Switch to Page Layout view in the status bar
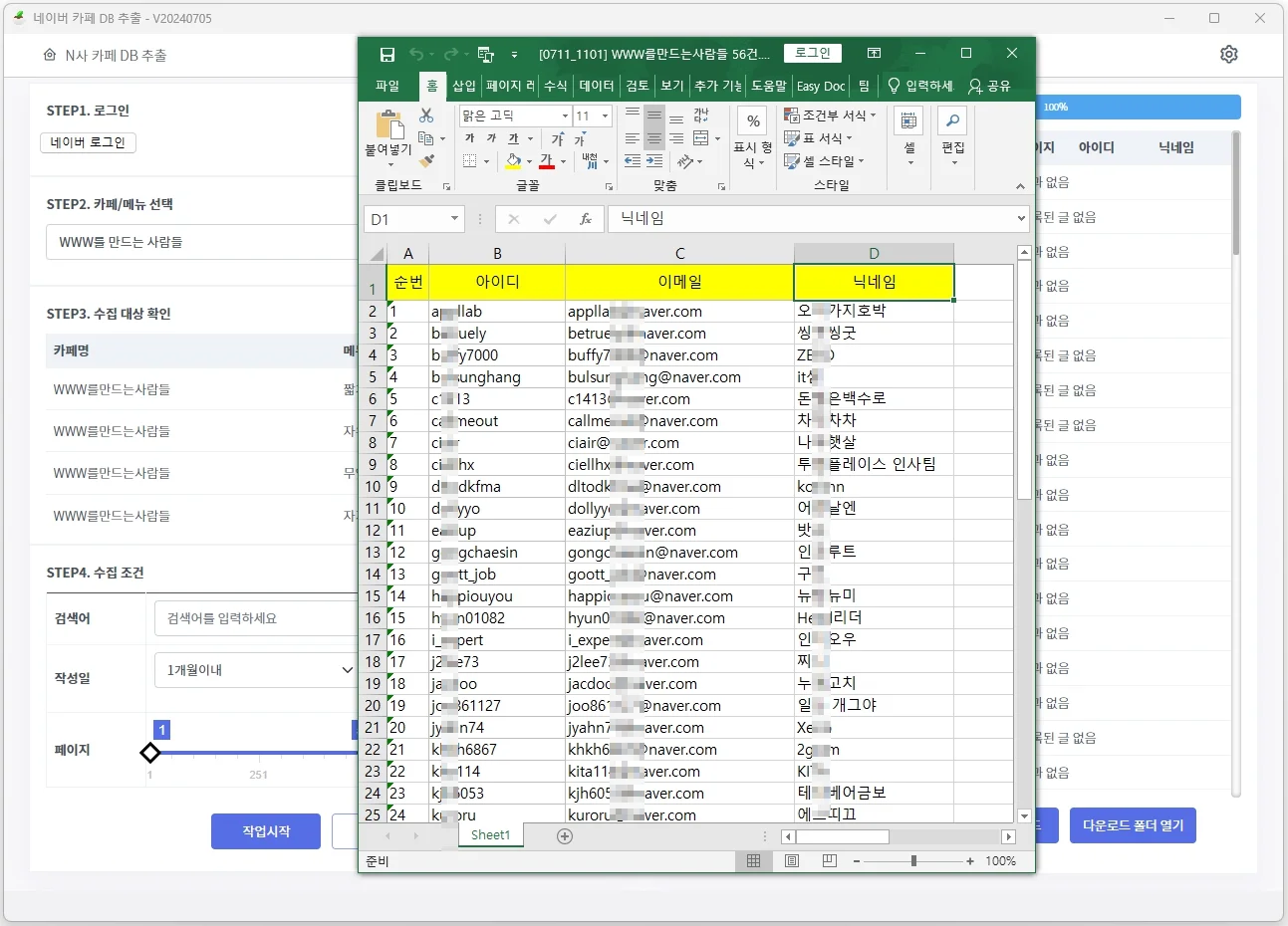Screen dimensions: 1288x926 click(792, 861)
